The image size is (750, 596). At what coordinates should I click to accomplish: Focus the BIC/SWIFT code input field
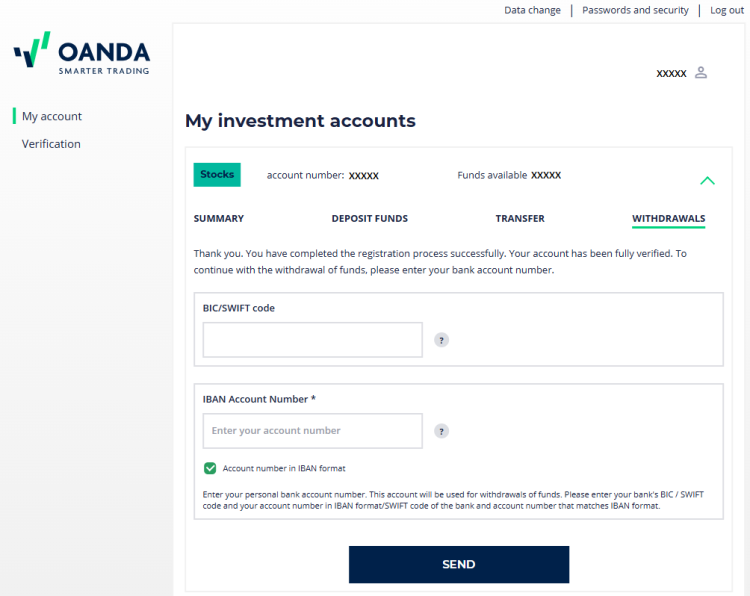click(312, 340)
